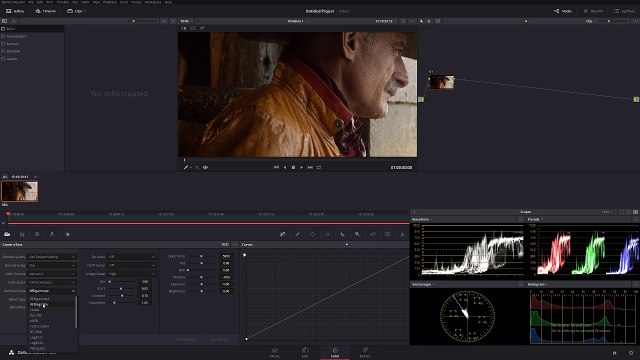Click the Vectorscope scope settings icon
This screenshot has width=640, height=360.
pos(520,284)
